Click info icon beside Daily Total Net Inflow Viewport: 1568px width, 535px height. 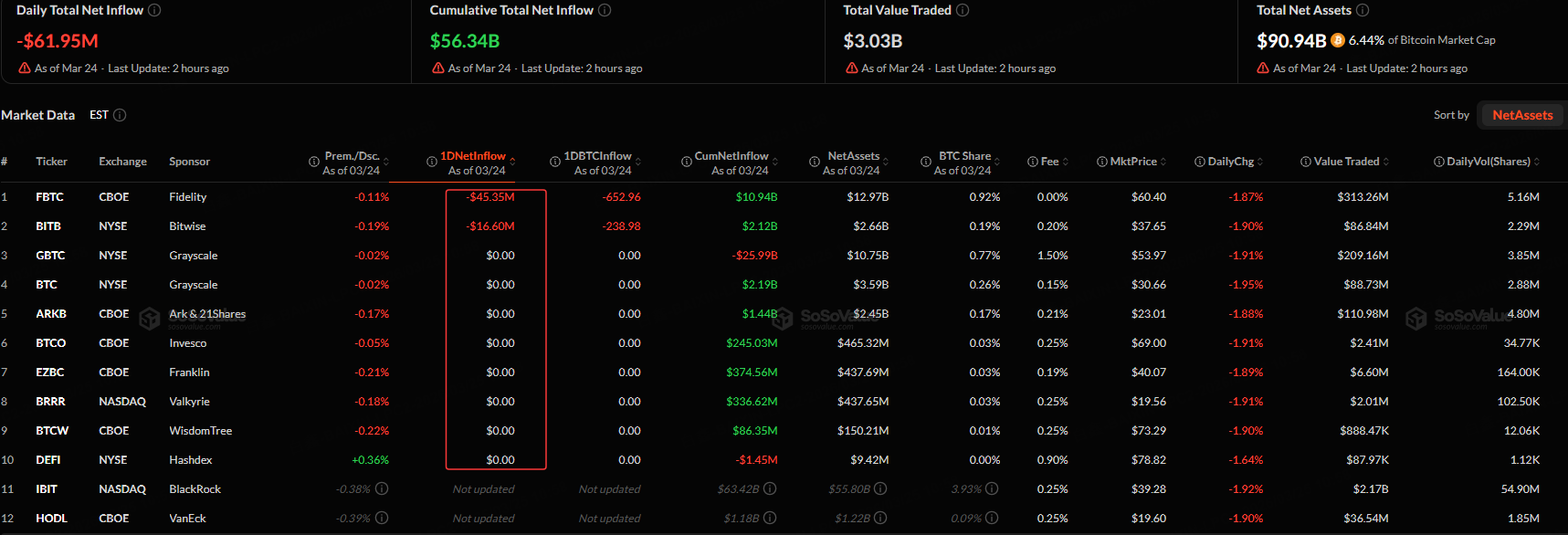tap(154, 10)
